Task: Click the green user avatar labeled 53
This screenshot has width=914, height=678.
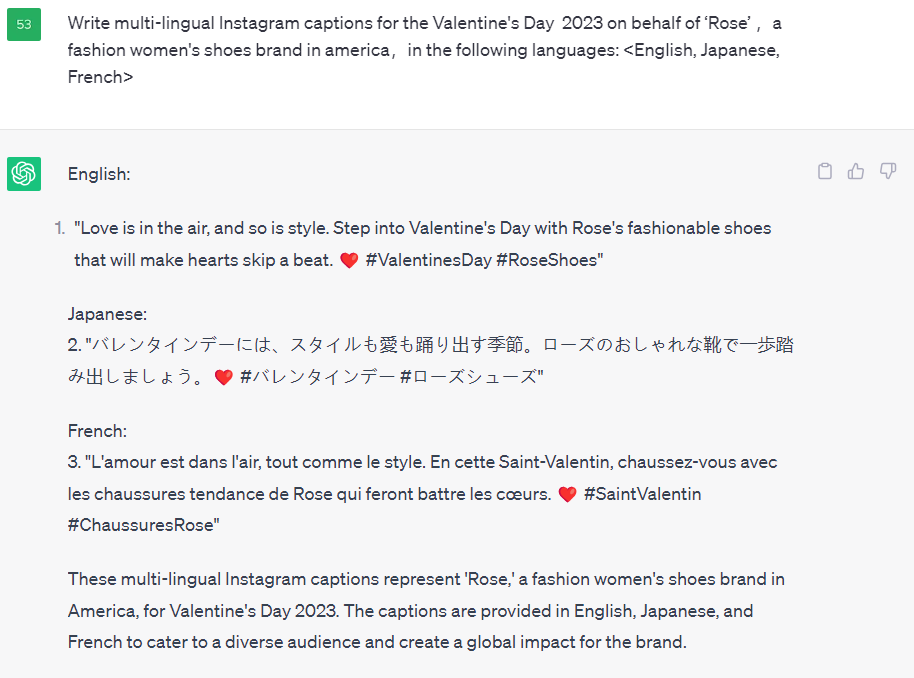Action: [24, 24]
